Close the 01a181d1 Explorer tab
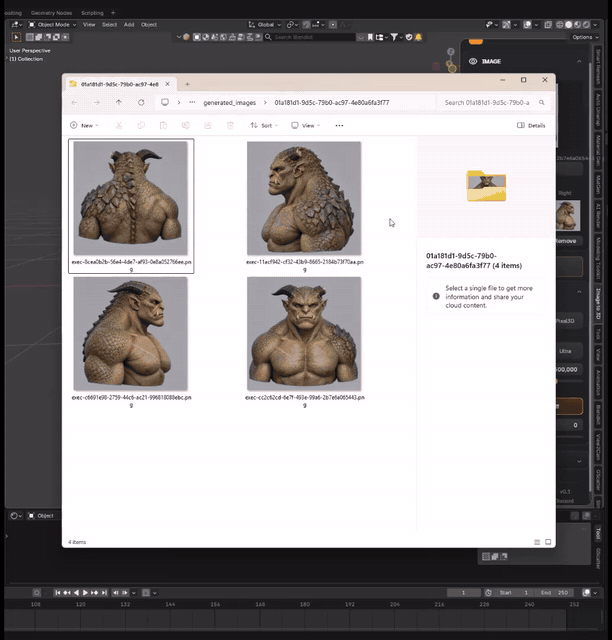Screen dimensions: 612x640 167,84
